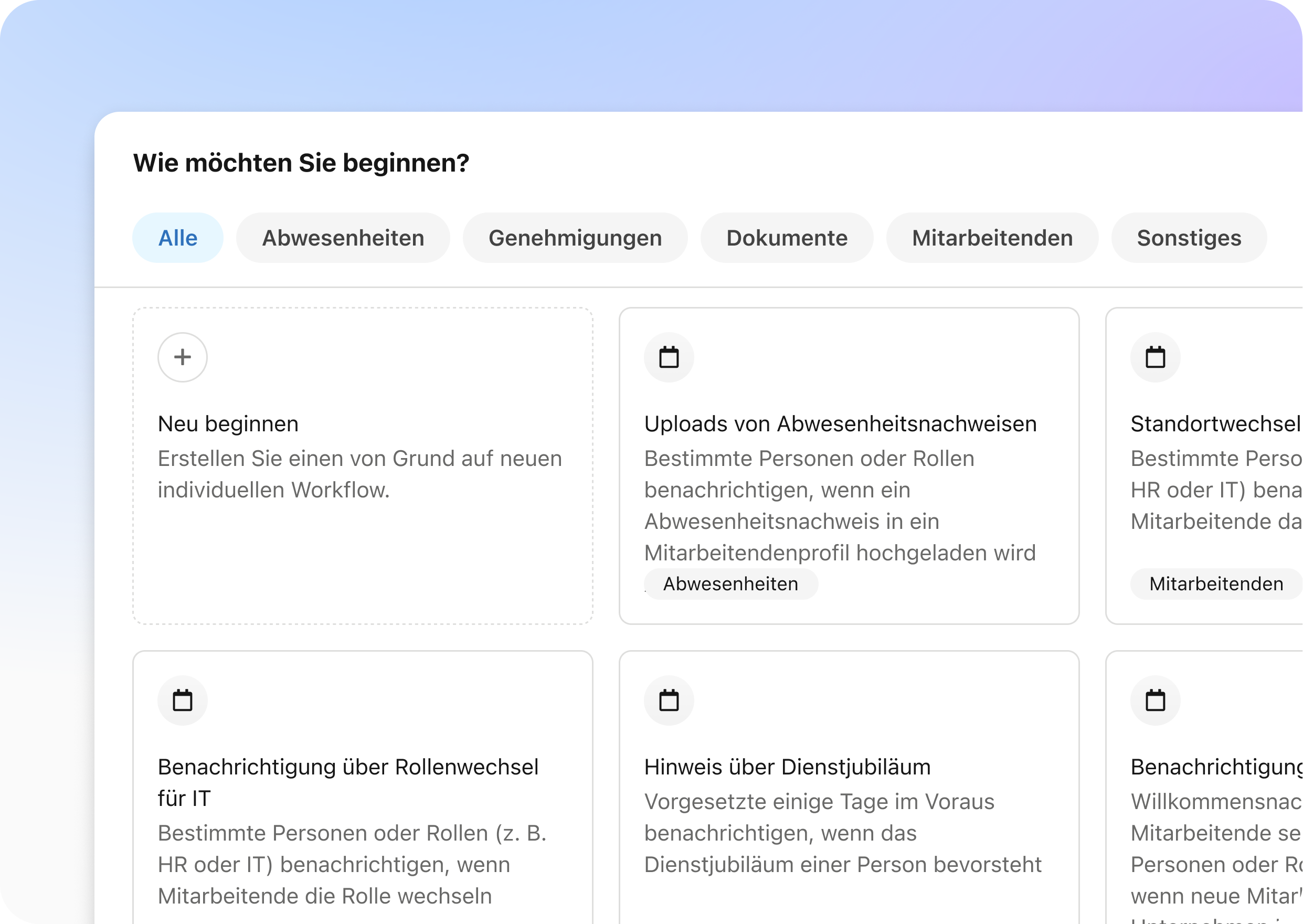The height and width of the screenshot is (924, 1303).
Task: Click the plus icon on Neu beginnen card
Action: pyautogui.click(x=182, y=357)
